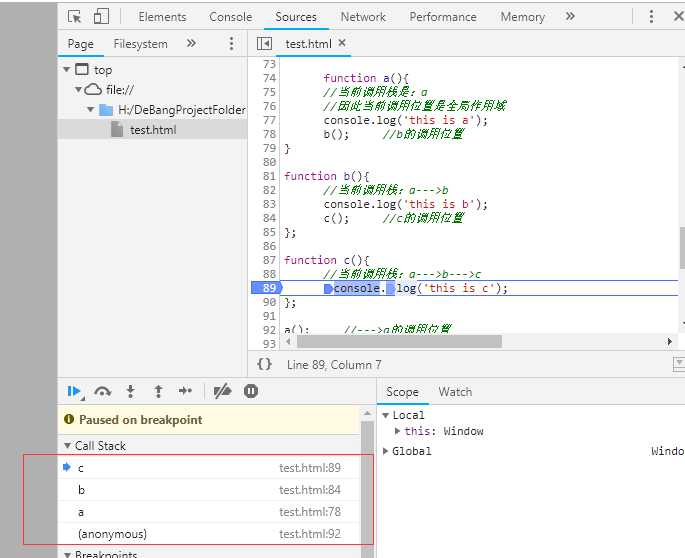Collapse the top frame tree node

(66, 69)
